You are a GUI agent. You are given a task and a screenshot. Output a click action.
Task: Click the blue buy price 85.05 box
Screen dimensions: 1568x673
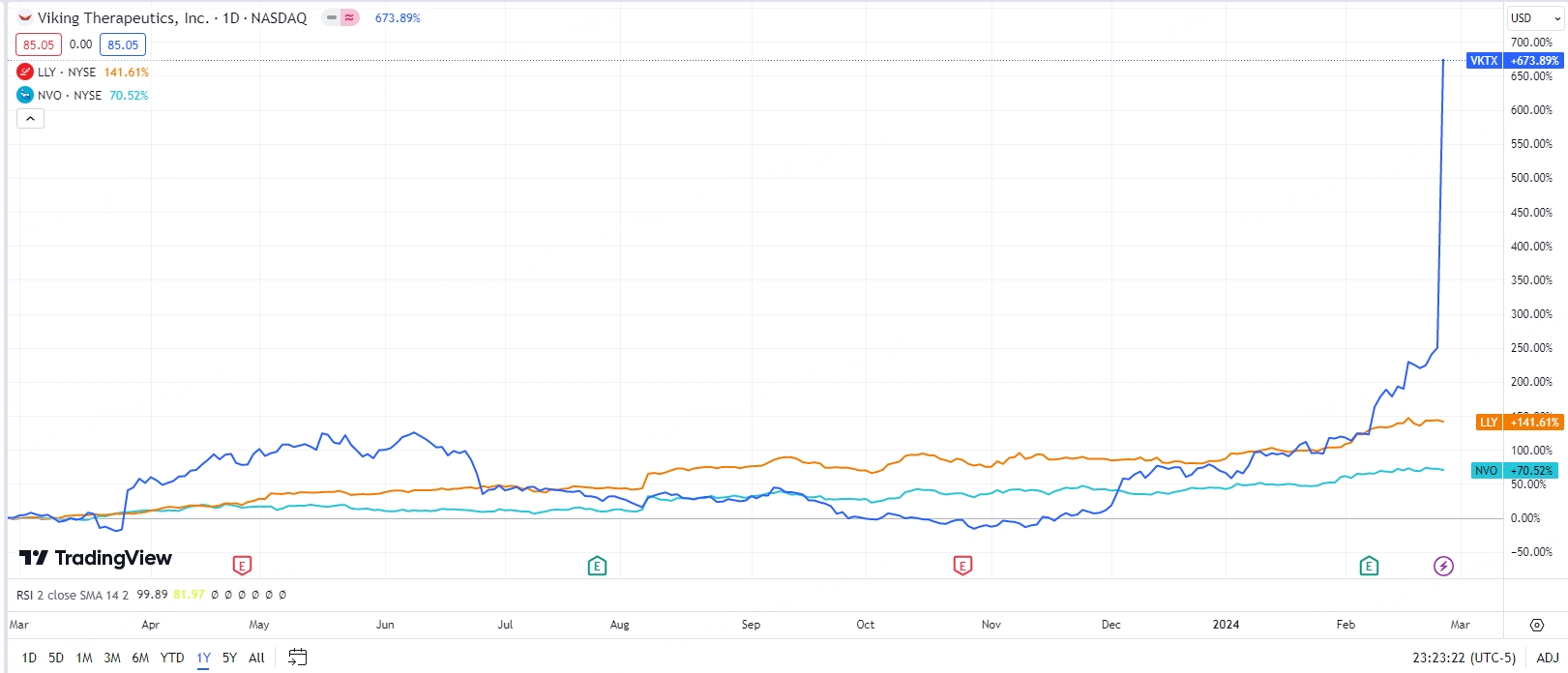[123, 44]
